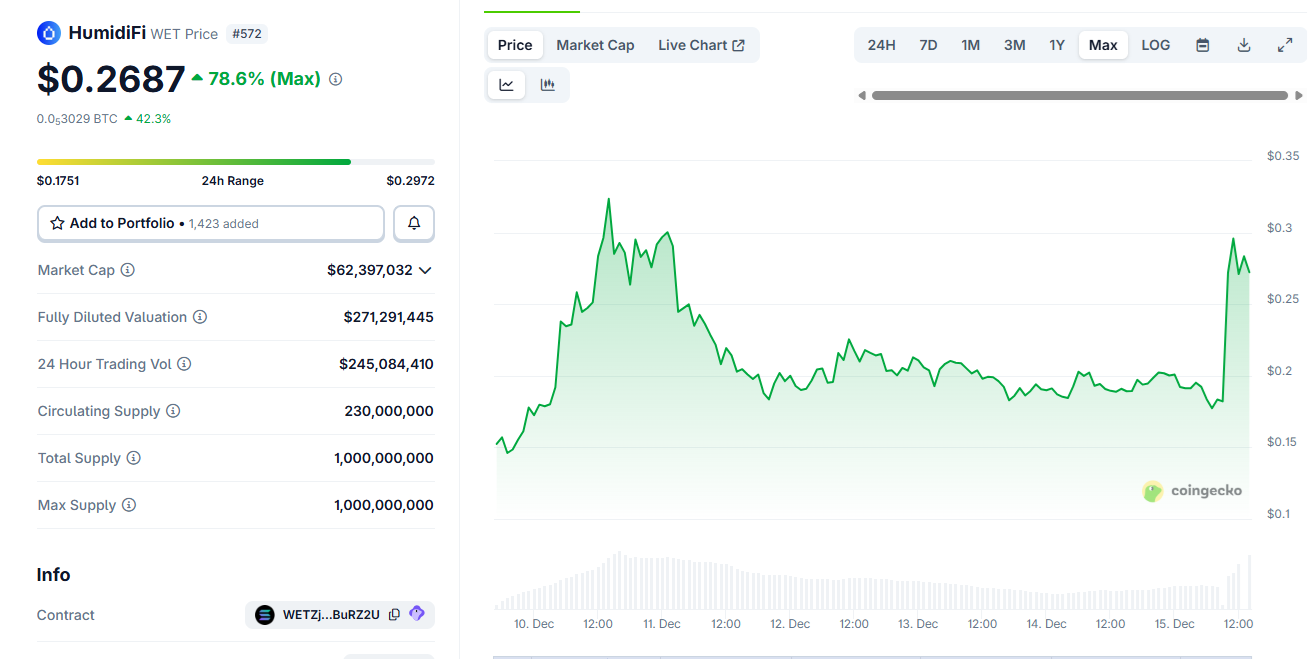Enable LOG scale for the chart
1310x659 pixels.
pos(1155,45)
